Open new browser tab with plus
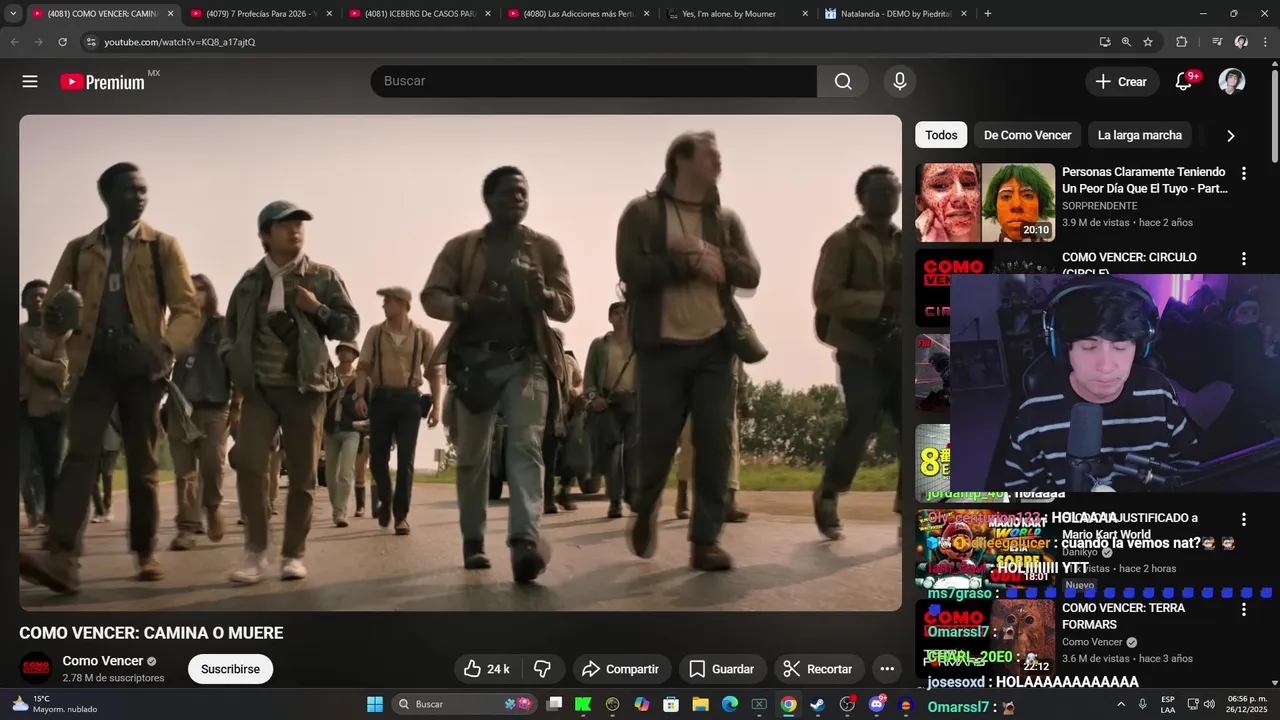The width and height of the screenshot is (1280, 720). (x=988, y=14)
